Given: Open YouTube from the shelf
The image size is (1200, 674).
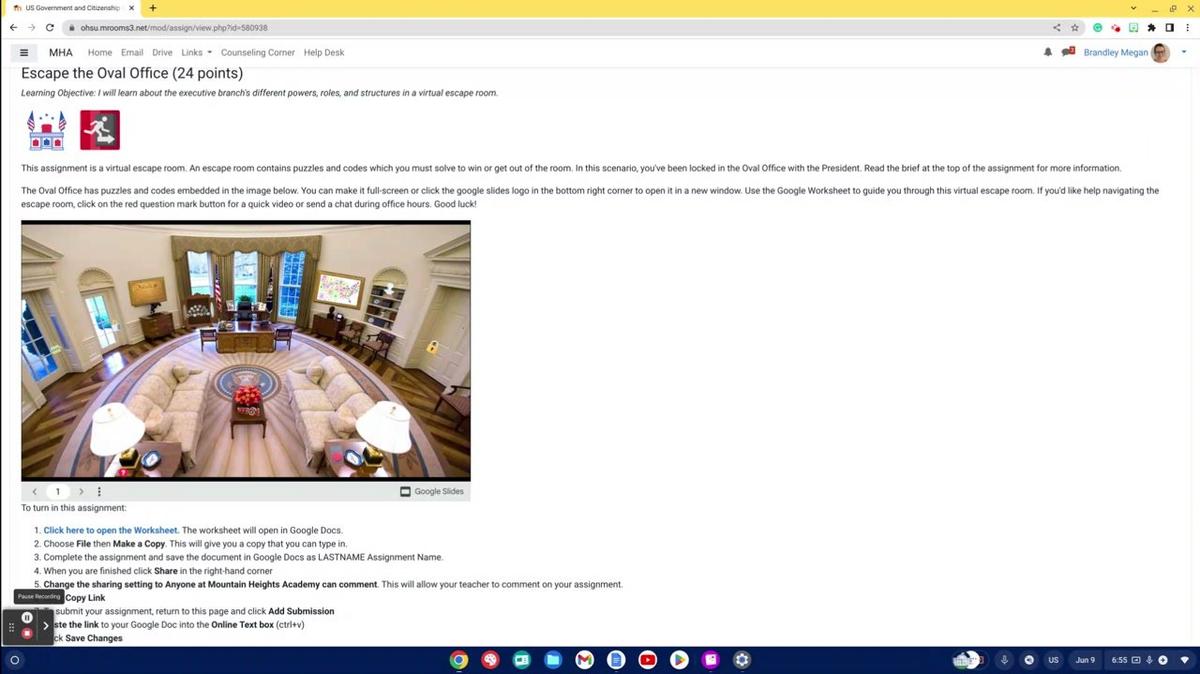Looking at the screenshot, I should (647, 660).
